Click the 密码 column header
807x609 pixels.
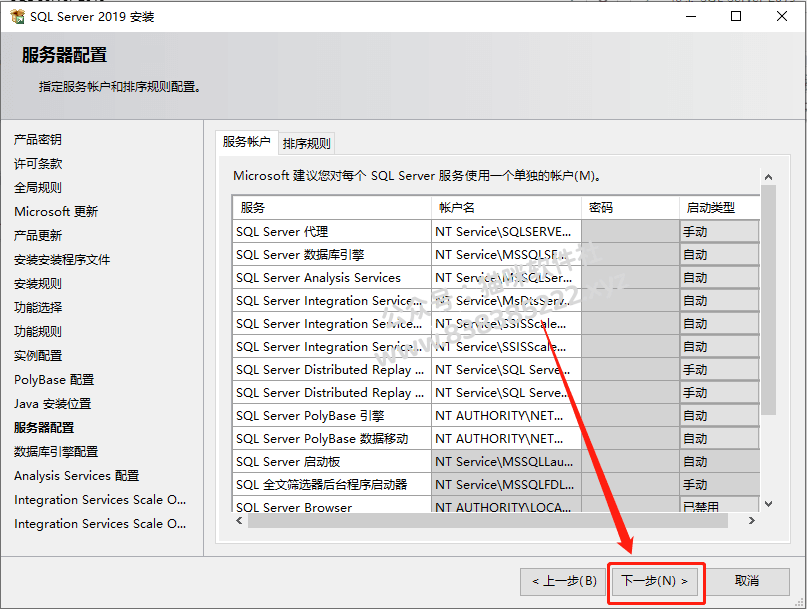click(x=630, y=208)
